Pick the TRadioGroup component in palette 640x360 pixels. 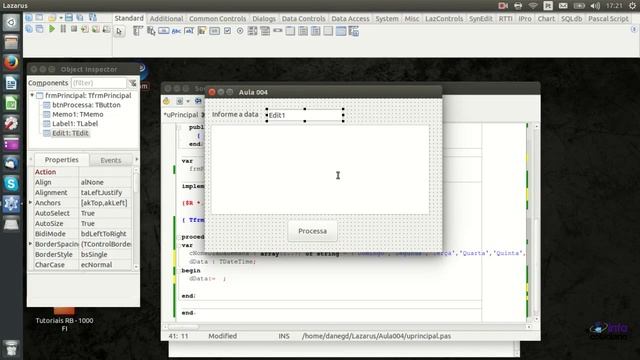303,31
